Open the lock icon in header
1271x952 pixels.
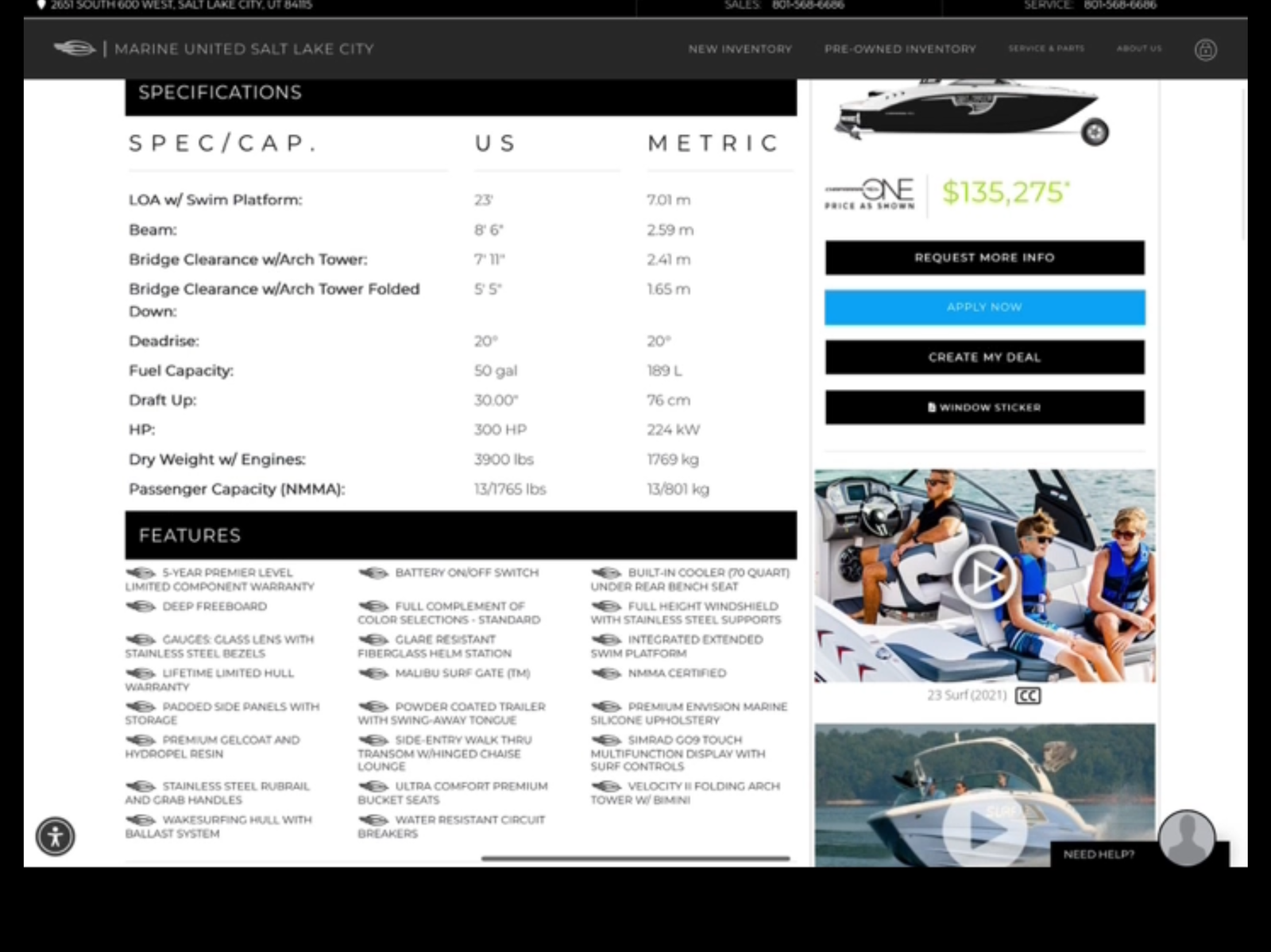(1205, 49)
